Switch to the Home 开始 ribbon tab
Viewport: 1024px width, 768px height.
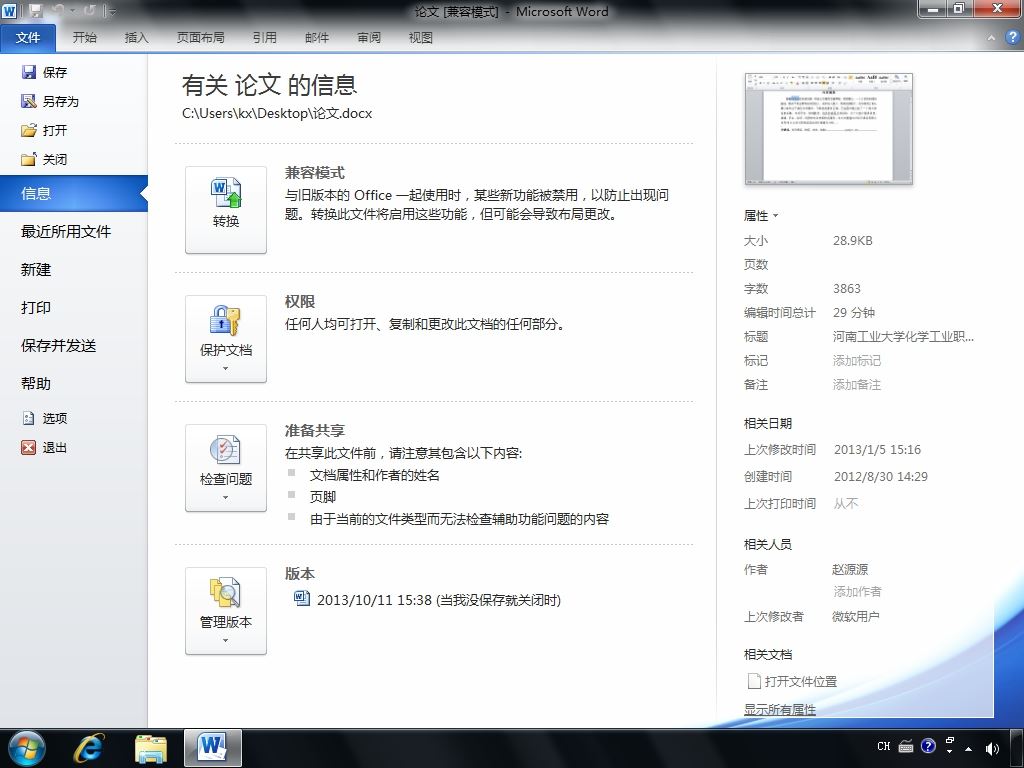click(x=84, y=37)
